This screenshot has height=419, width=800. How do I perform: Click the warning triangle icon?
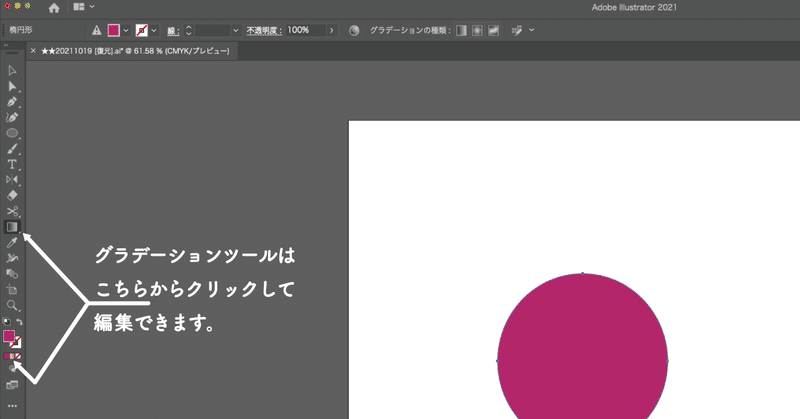click(x=96, y=31)
